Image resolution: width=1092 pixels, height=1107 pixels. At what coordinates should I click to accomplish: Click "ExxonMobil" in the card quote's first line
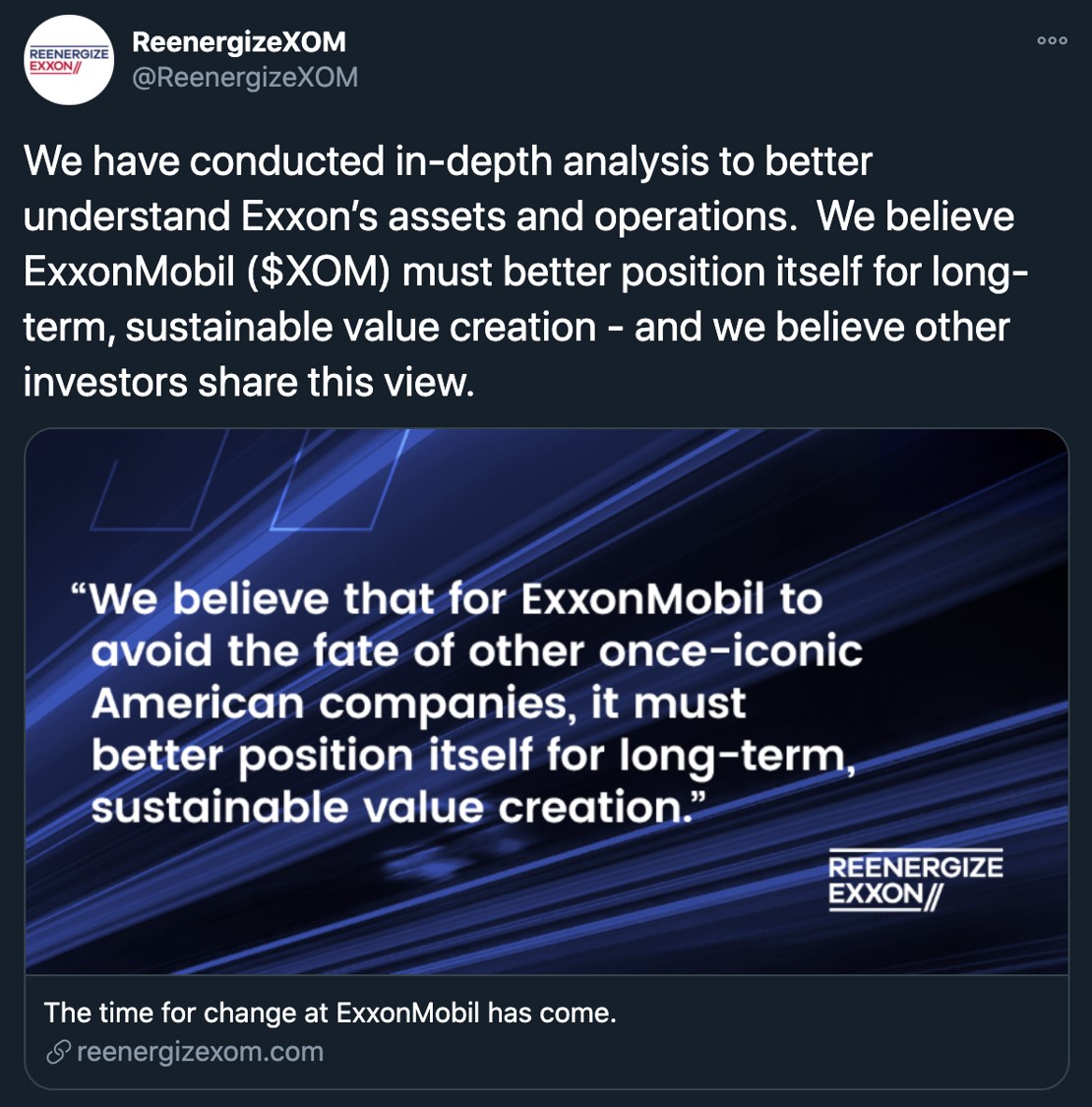tap(641, 598)
